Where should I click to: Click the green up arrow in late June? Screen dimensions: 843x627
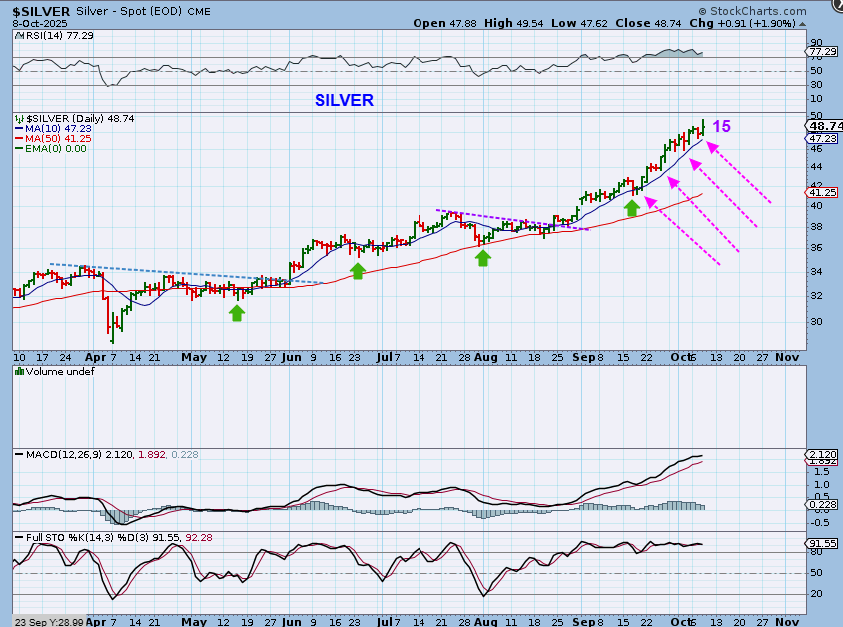click(358, 270)
